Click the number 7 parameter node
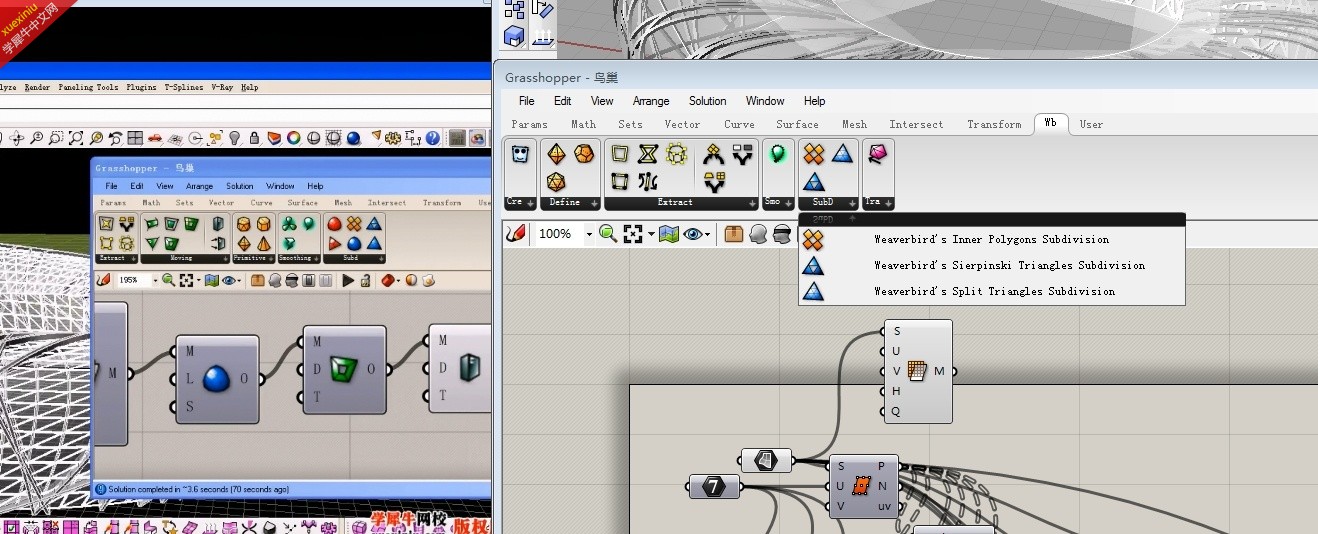The height and width of the screenshot is (534, 1318). tap(714, 487)
